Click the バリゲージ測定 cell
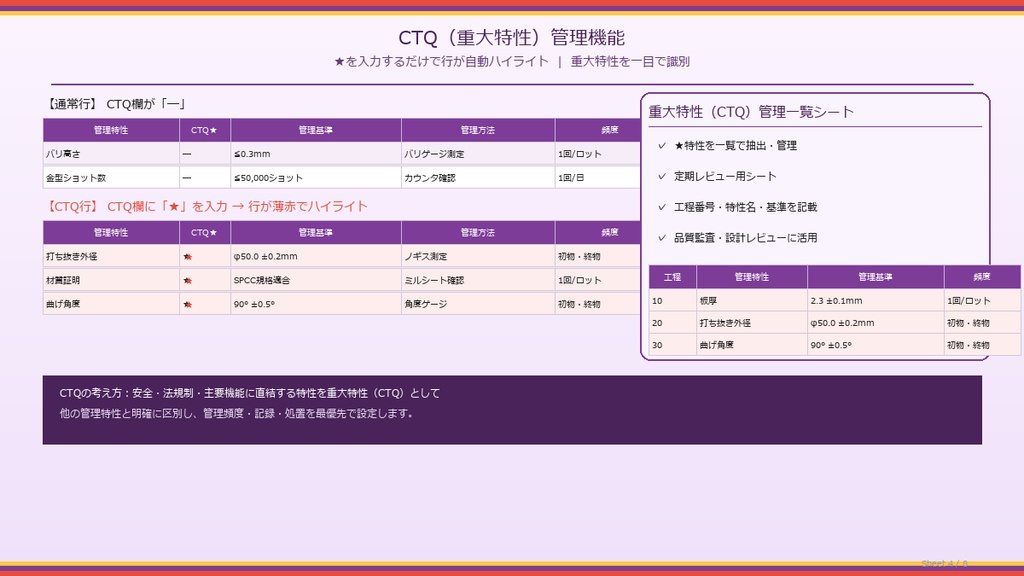Image resolution: width=1024 pixels, height=576 pixels. click(x=478, y=154)
